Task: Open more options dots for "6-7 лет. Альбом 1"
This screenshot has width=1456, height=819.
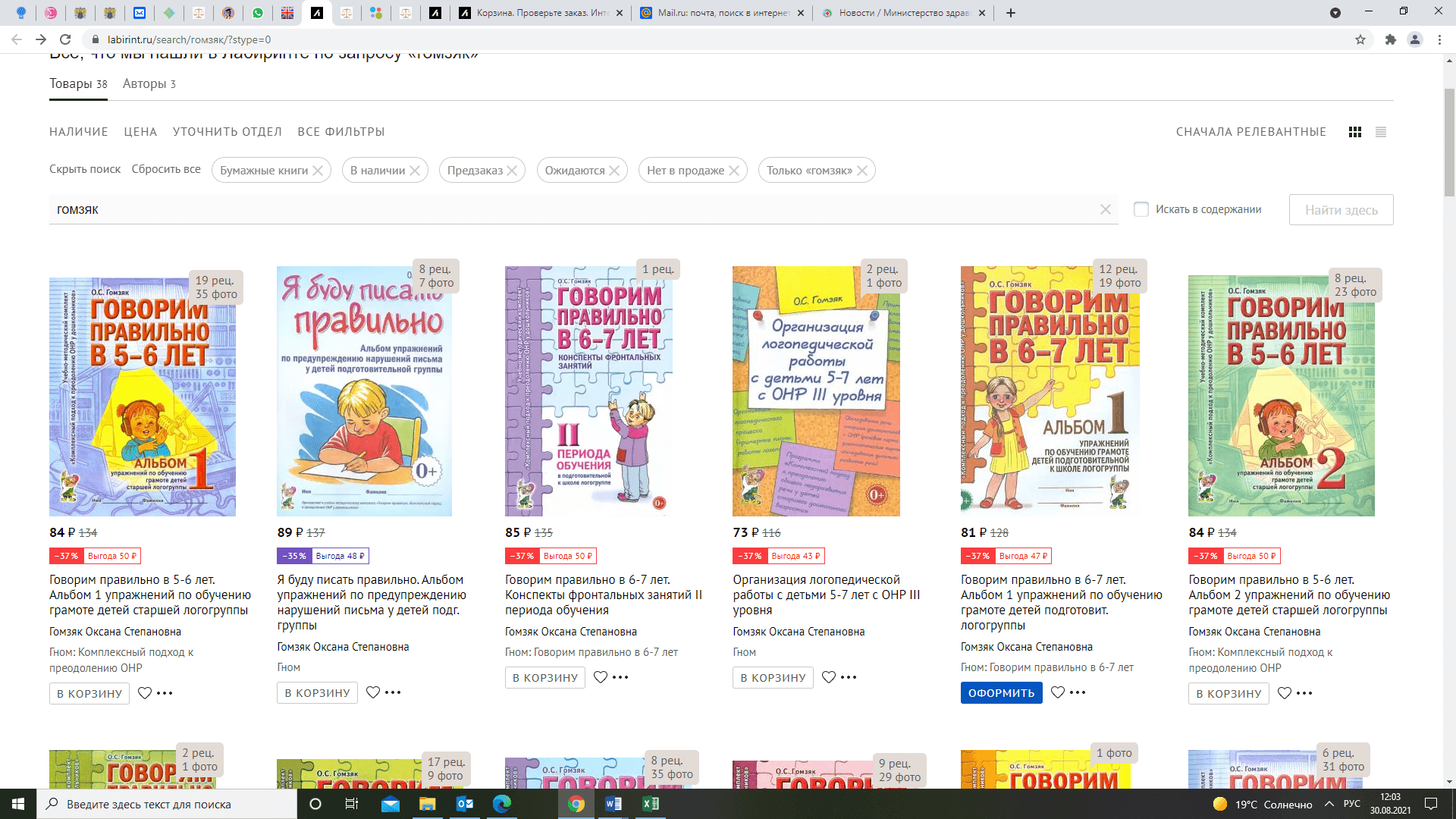Action: pyautogui.click(x=1078, y=692)
